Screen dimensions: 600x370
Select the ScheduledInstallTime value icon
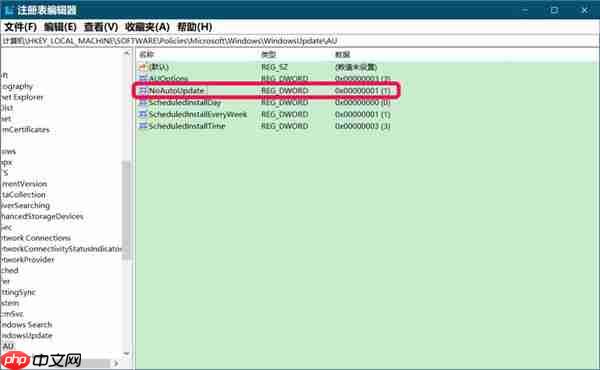(143, 126)
